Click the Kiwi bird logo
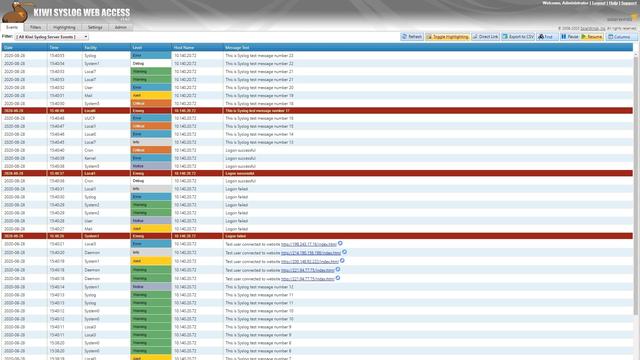640x360 pixels. tap(16, 12)
